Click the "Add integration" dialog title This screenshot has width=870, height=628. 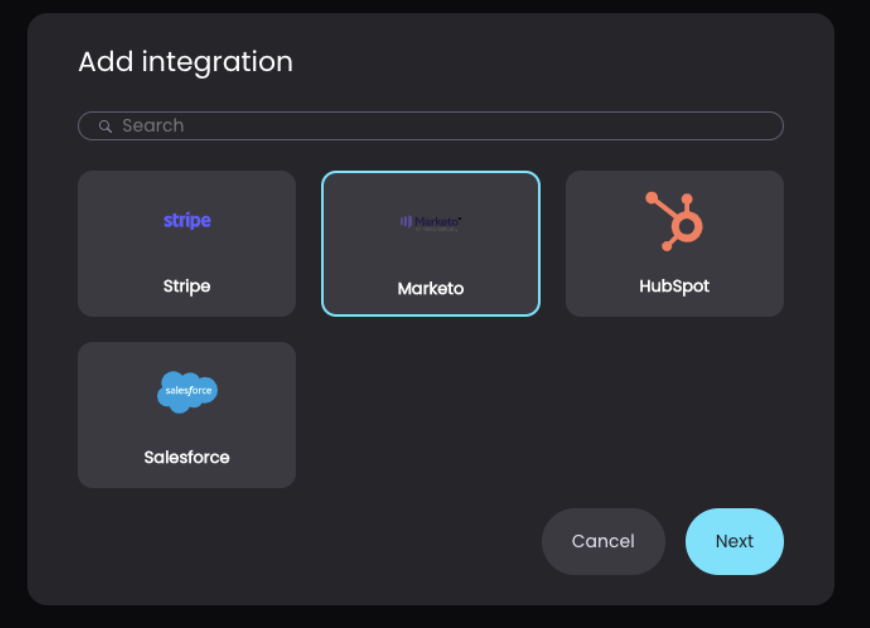click(185, 62)
